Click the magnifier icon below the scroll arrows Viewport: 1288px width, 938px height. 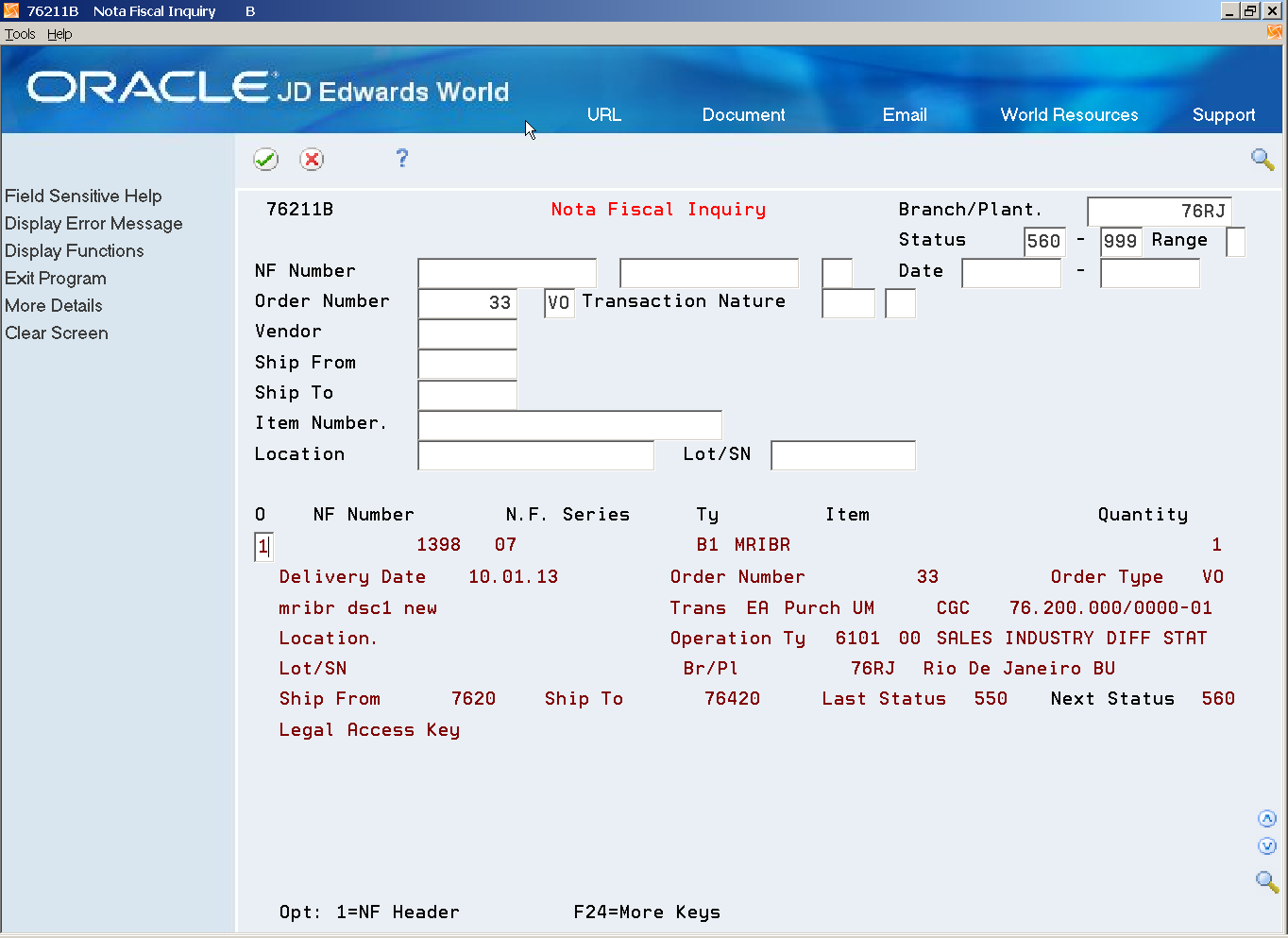1266,881
